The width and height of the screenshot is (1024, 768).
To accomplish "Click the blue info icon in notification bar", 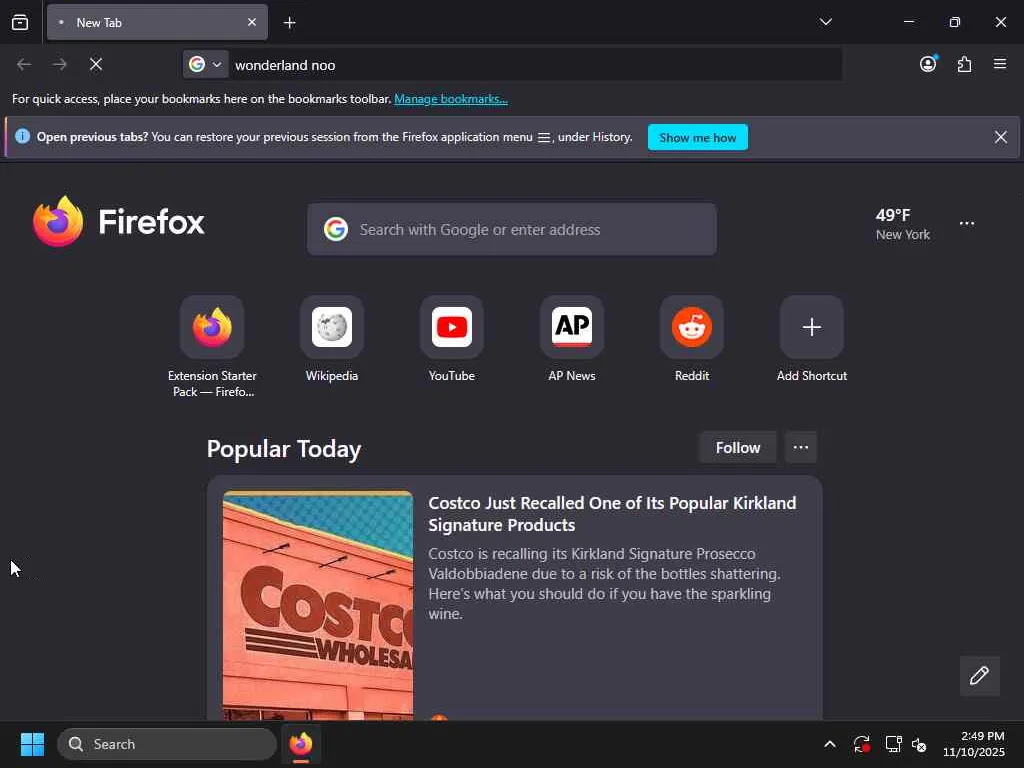I will click(x=22, y=136).
